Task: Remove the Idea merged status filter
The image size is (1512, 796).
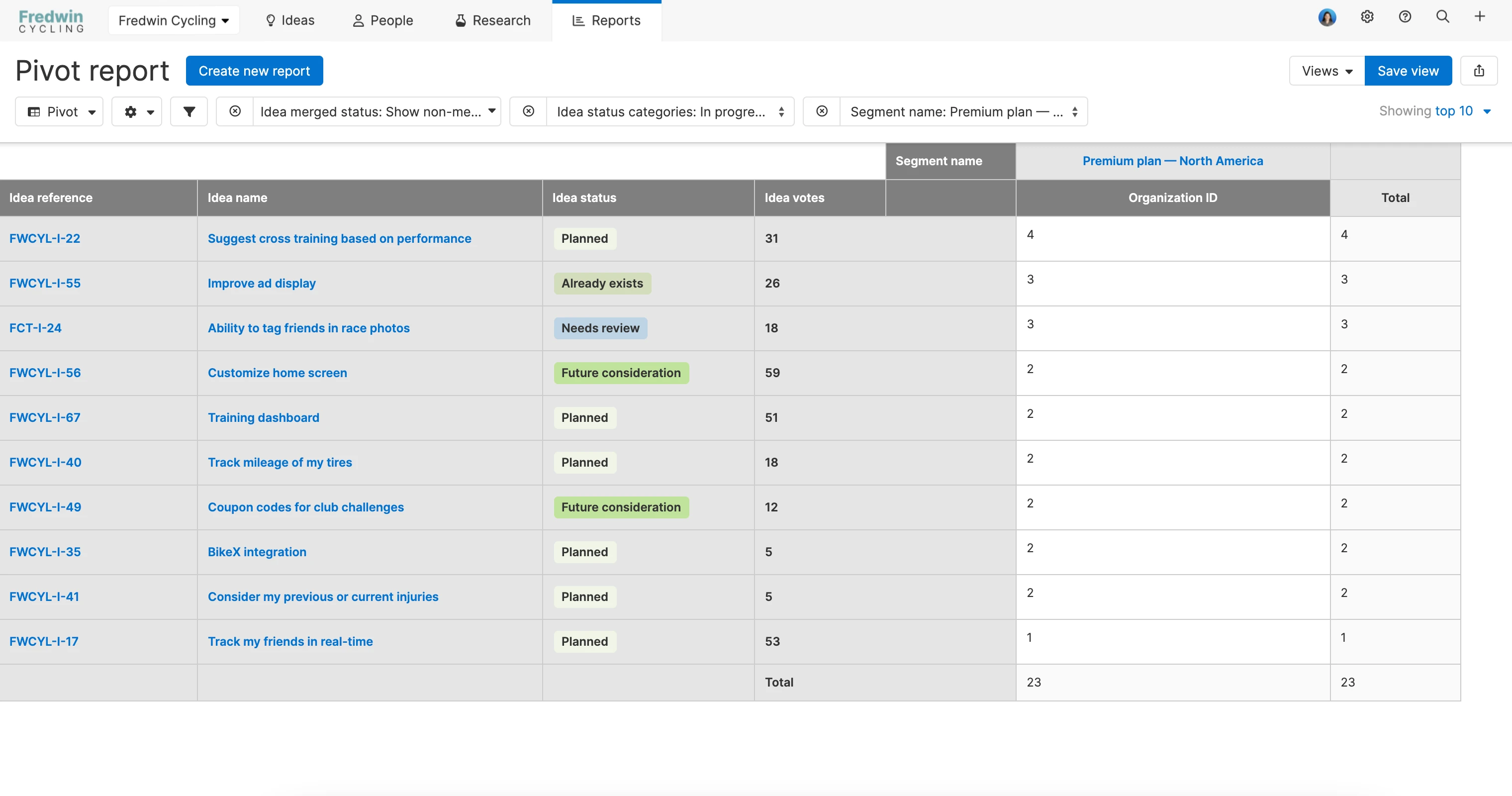Action: 235,111
